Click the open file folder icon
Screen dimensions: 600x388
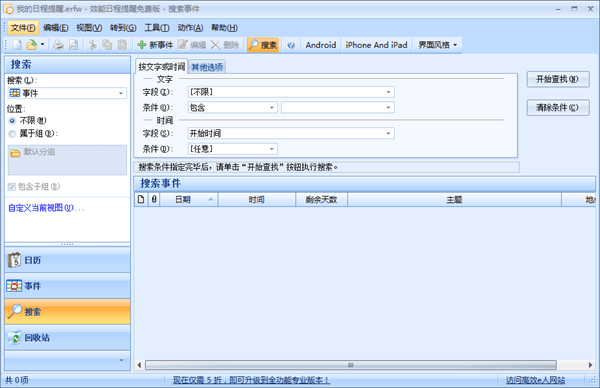pos(31,45)
